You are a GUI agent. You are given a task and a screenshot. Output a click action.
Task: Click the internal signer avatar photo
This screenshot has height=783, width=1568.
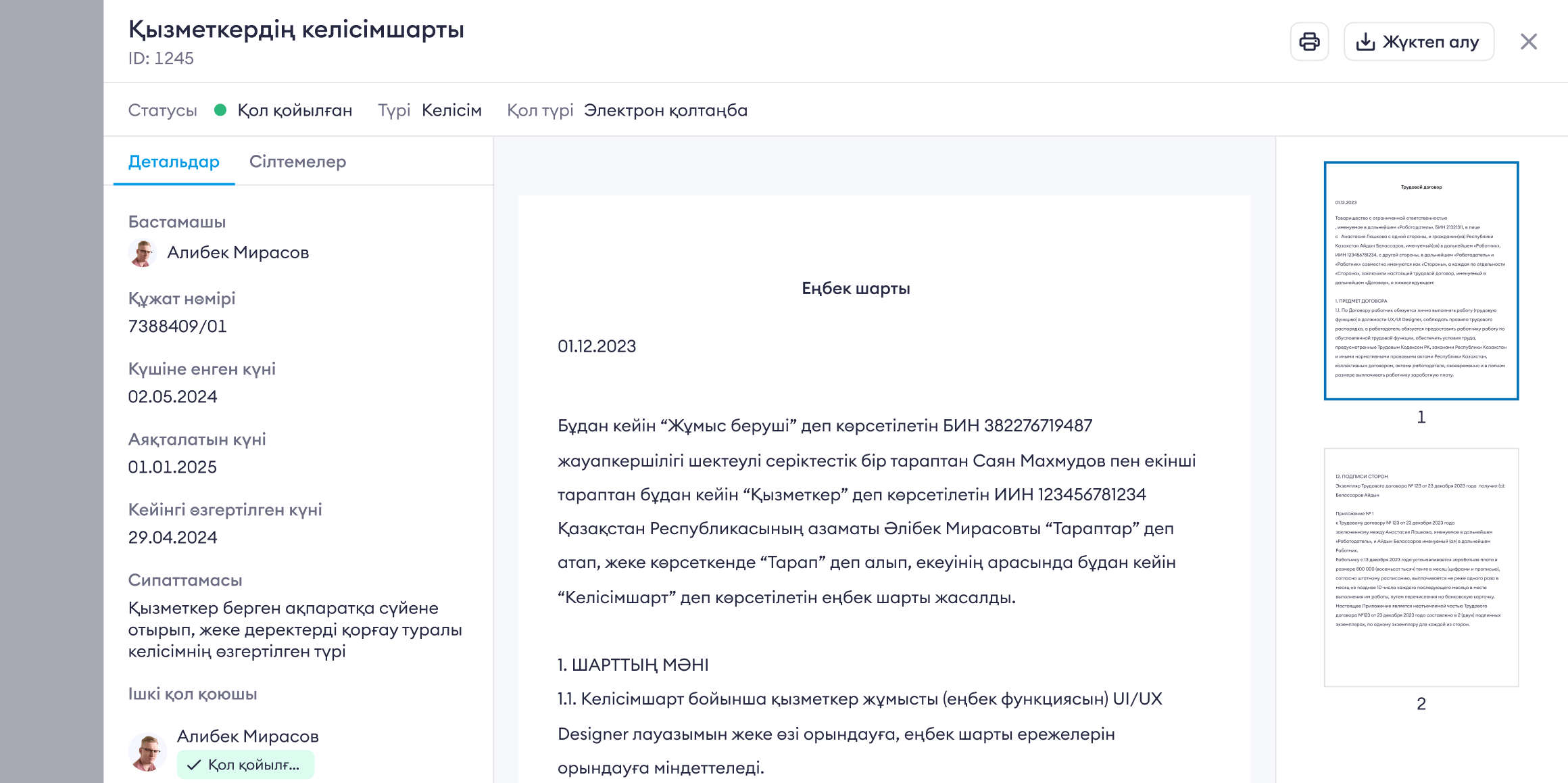(147, 752)
